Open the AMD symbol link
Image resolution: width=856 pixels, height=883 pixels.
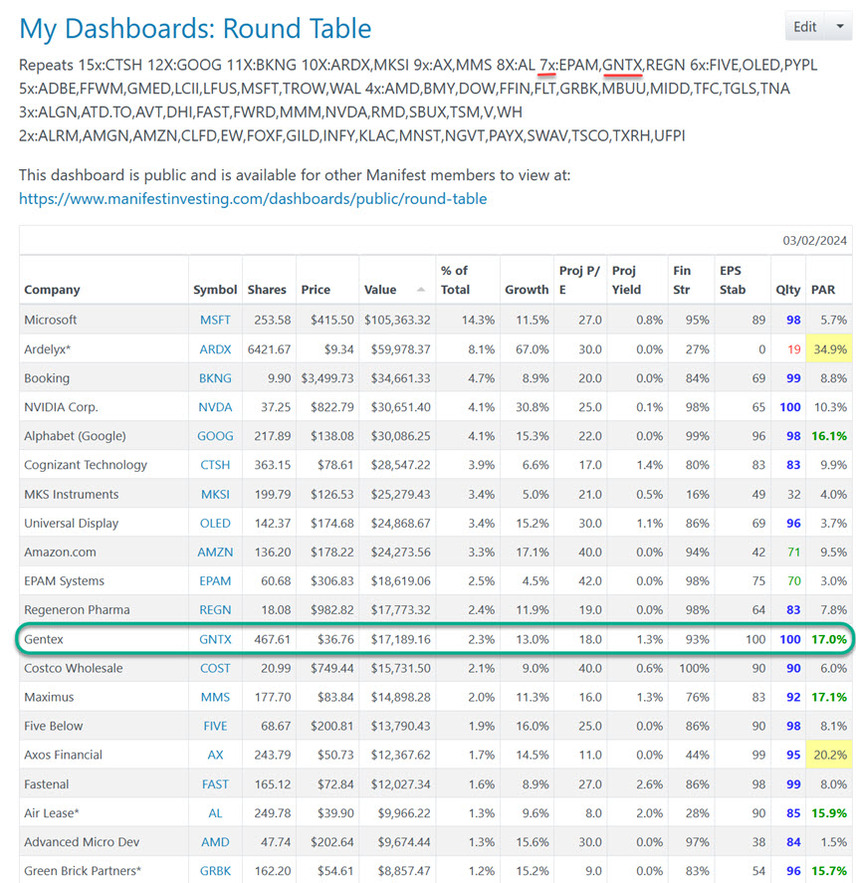coord(215,842)
